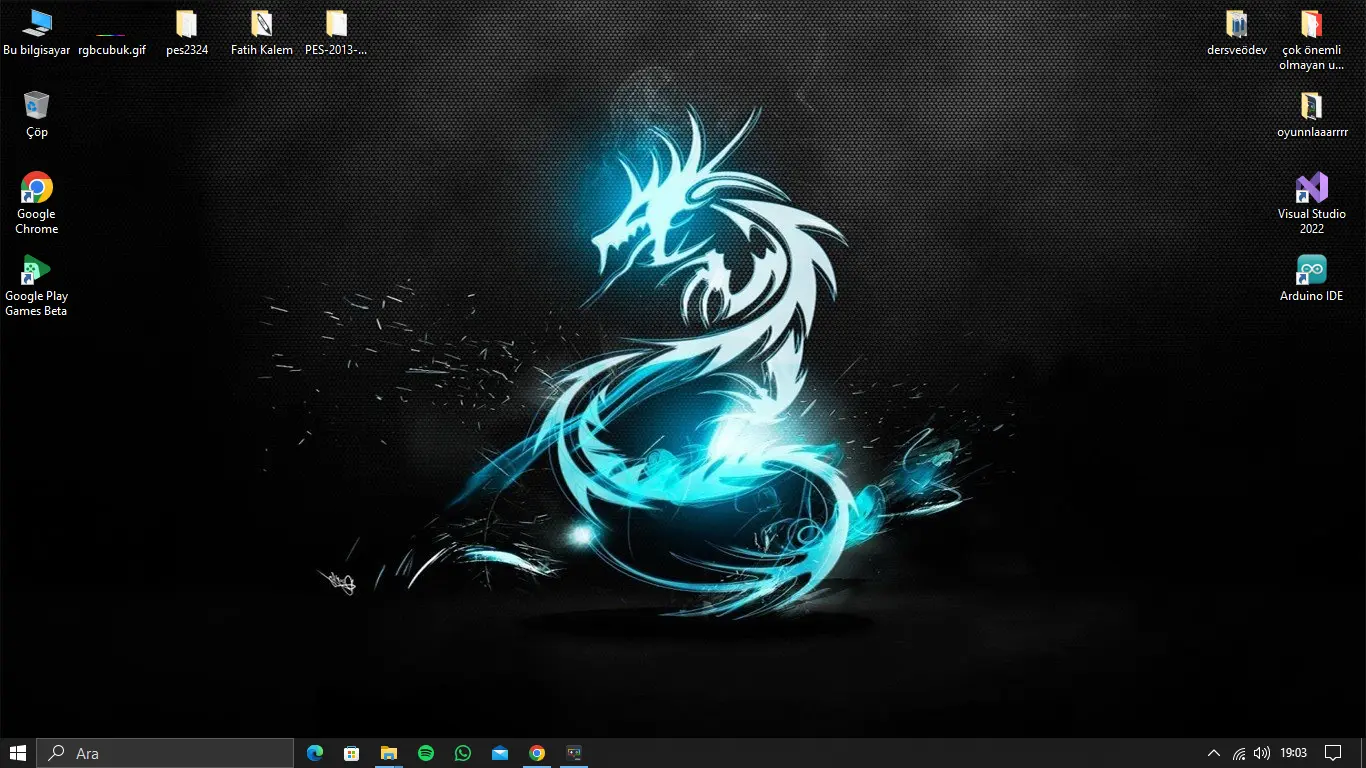Open the Mail app from taskbar

(x=500, y=753)
